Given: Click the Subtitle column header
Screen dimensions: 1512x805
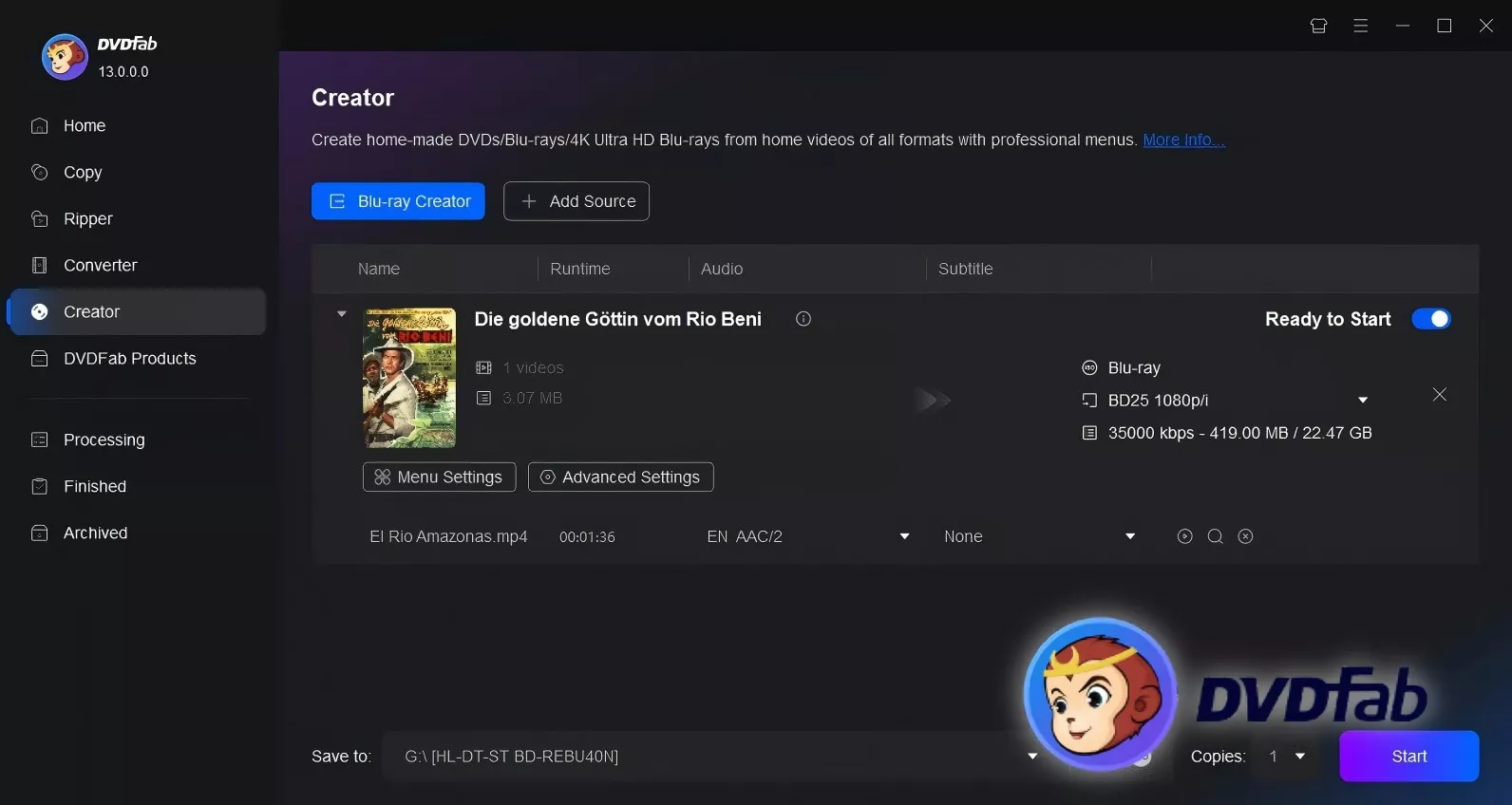Looking at the screenshot, I should pos(966,269).
